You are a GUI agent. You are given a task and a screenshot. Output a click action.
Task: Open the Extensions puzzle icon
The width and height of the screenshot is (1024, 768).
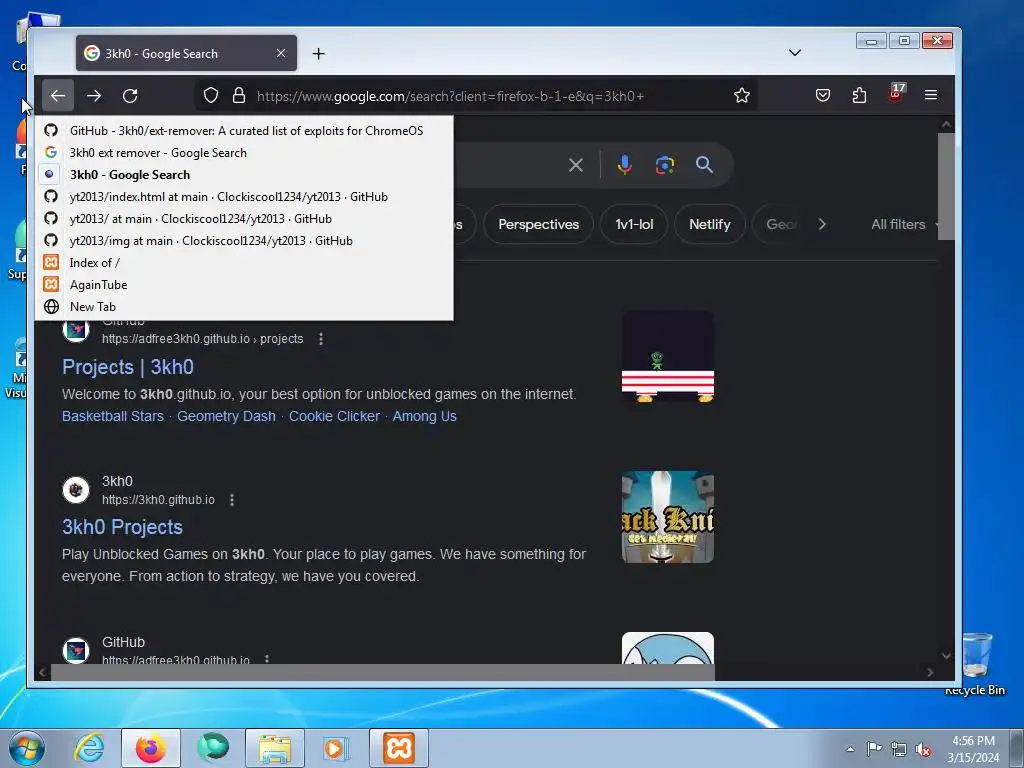pos(859,95)
